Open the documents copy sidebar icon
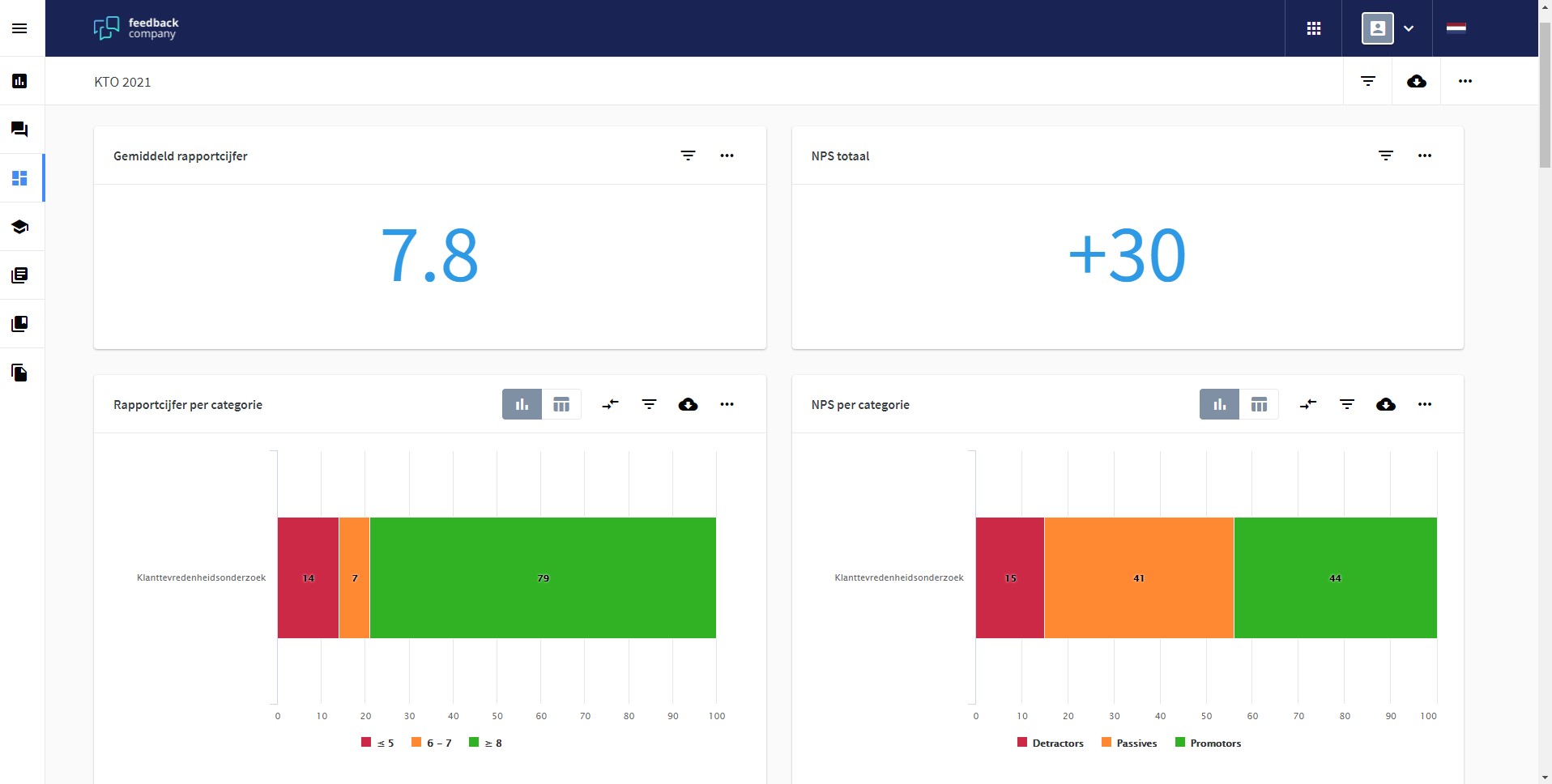Image resolution: width=1552 pixels, height=784 pixels. (x=19, y=373)
